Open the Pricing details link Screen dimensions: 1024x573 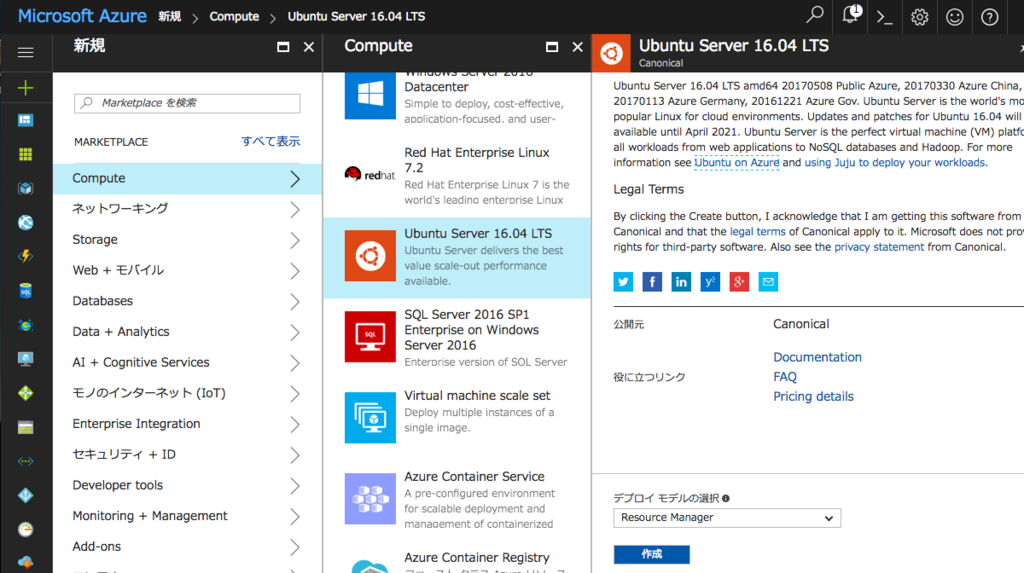813,397
